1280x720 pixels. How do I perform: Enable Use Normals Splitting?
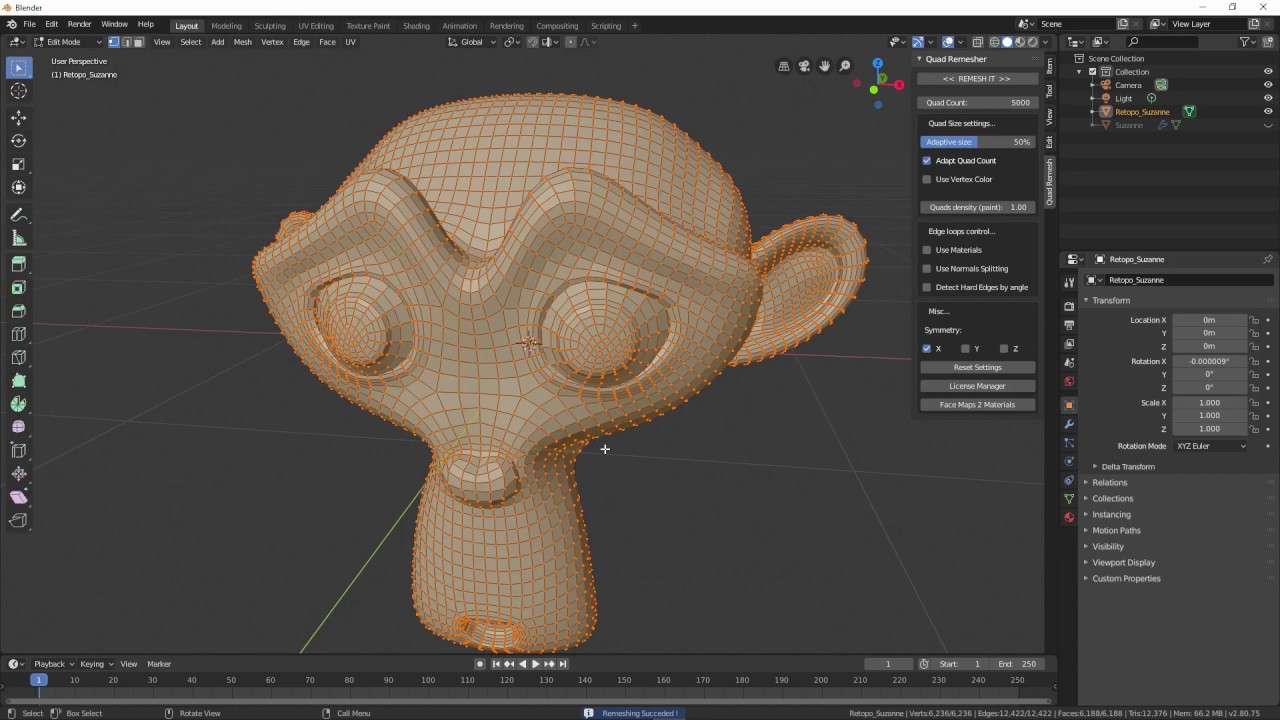[x=927, y=268]
